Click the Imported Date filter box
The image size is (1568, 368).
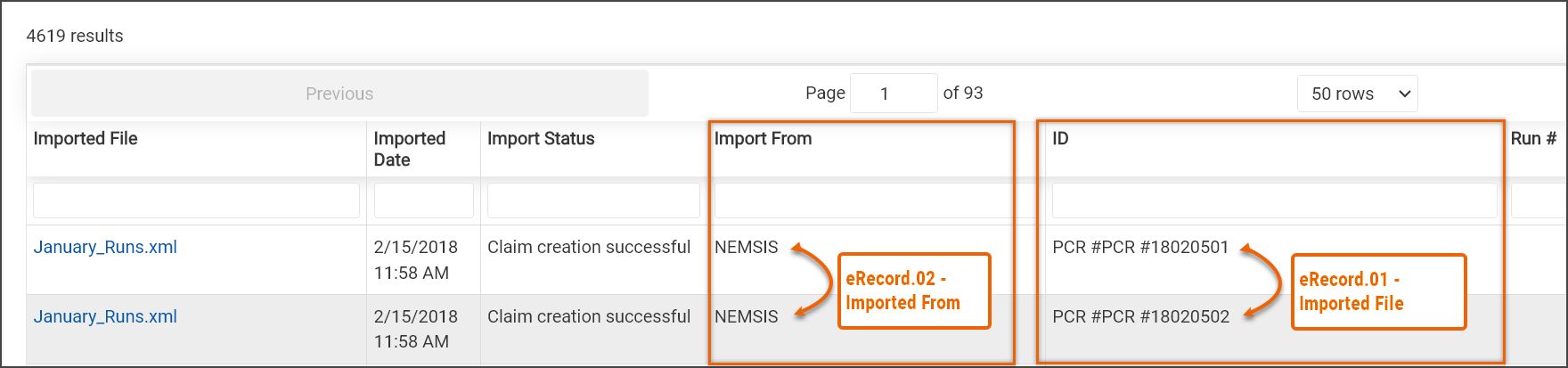coord(423,200)
